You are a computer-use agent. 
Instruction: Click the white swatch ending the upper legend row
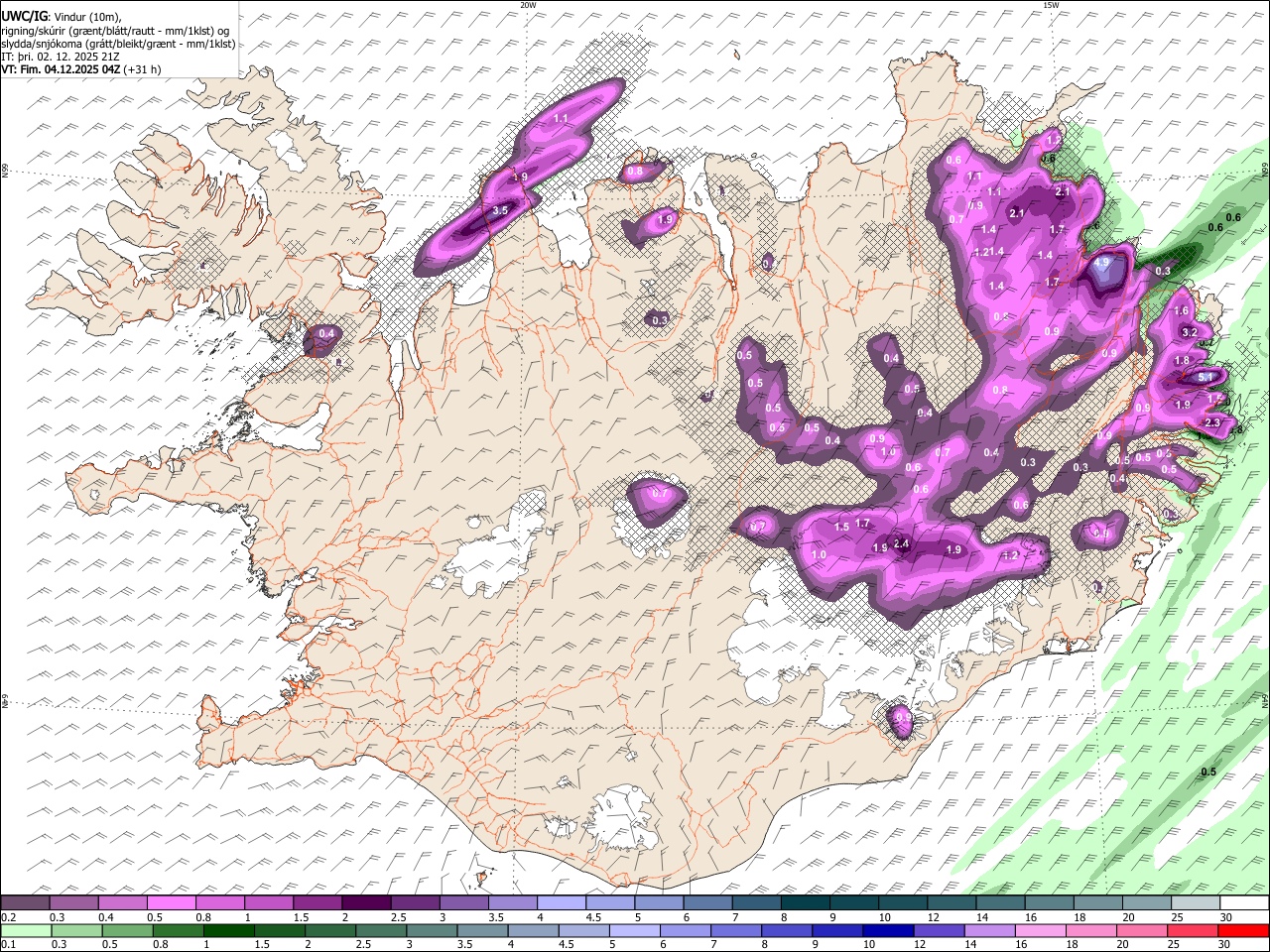[1243, 902]
